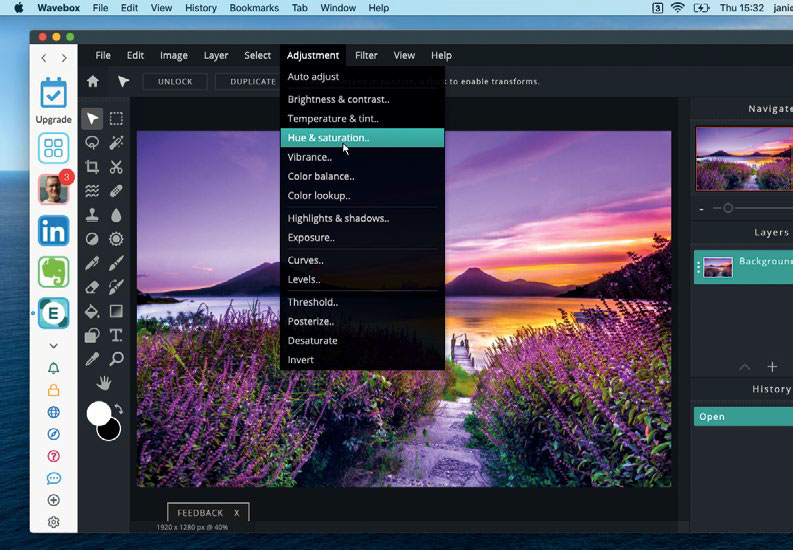Viewport: 793px width, 550px height.
Task: Open the macOS History menu
Action: [x=201, y=8]
